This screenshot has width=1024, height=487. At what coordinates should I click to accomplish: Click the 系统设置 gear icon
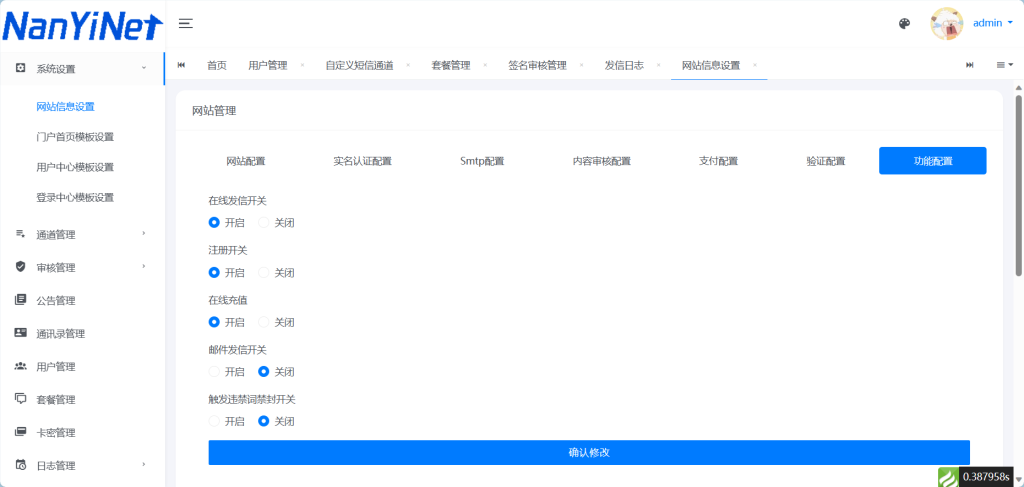(x=20, y=69)
